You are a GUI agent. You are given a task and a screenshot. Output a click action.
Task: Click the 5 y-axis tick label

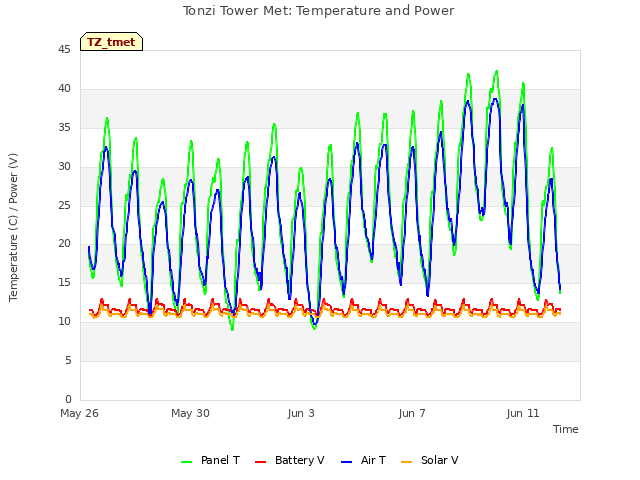68,360
